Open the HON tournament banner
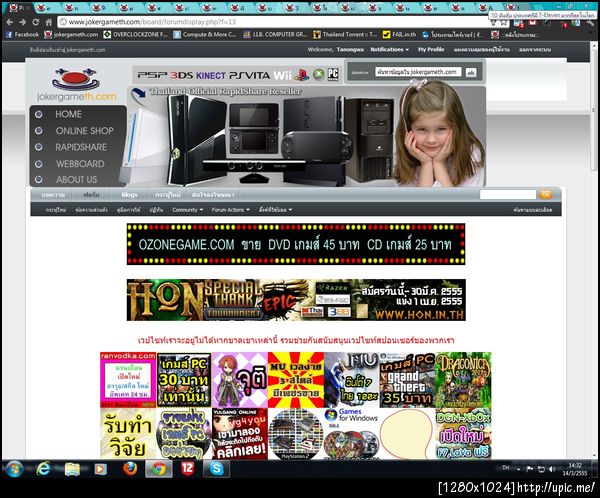This screenshot has height=498, width=600. [296, 300]
